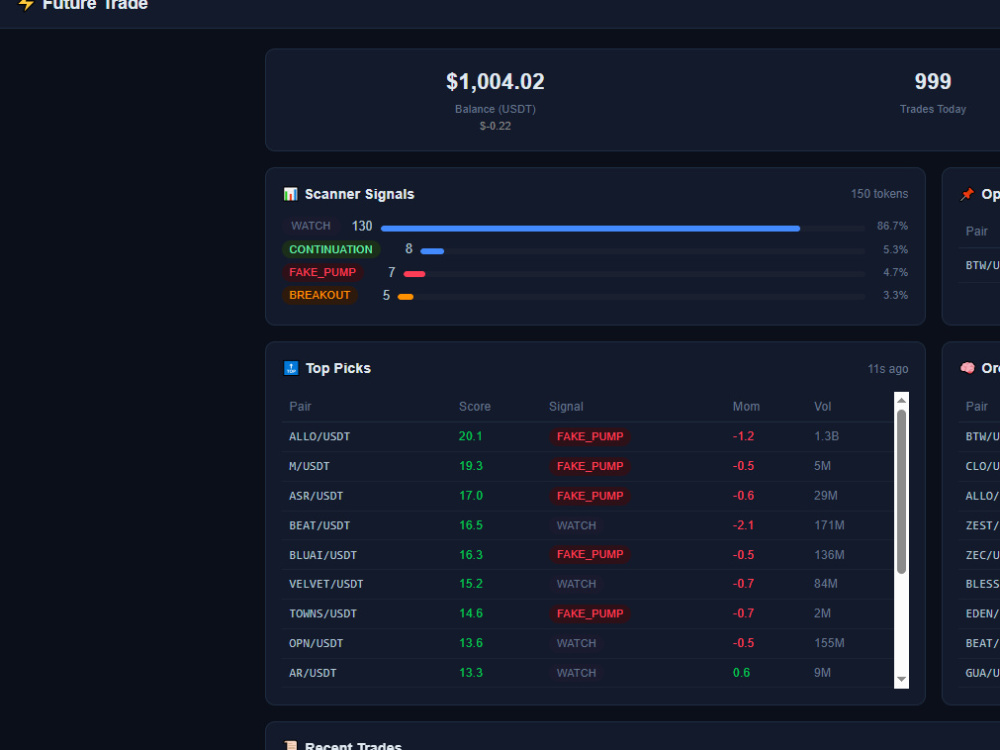Click the Pair column header in Top Picks
This screenshot has height=750, width=1000.
click(300, 406)
